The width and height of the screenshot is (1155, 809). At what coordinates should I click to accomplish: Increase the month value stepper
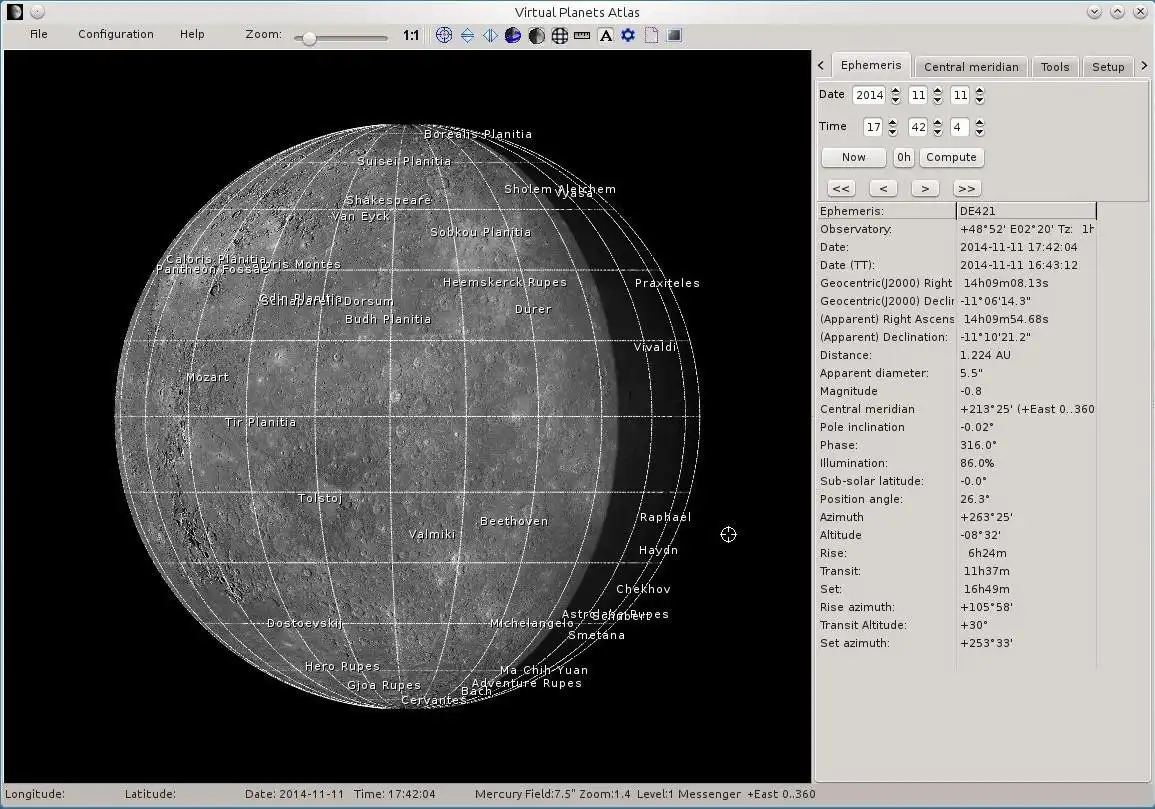tap(938, 91)
